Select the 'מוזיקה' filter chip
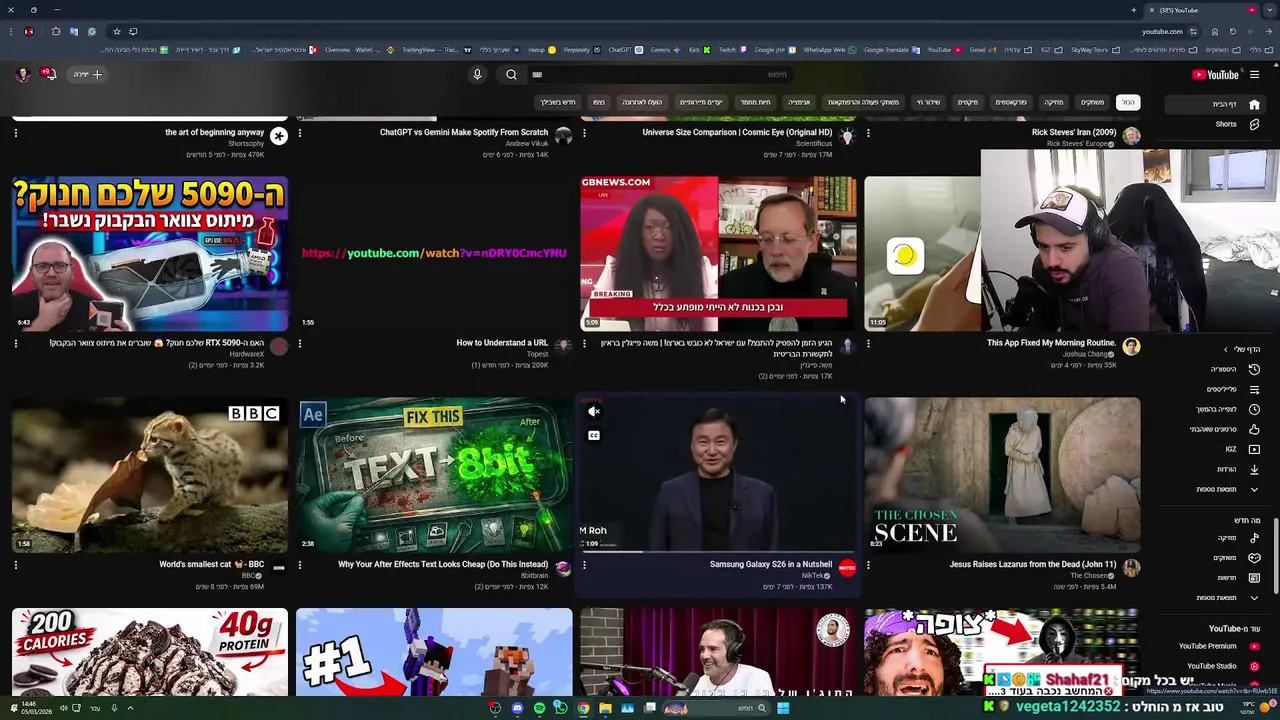Screen dimensions: 1280x720 point(1054,102)
